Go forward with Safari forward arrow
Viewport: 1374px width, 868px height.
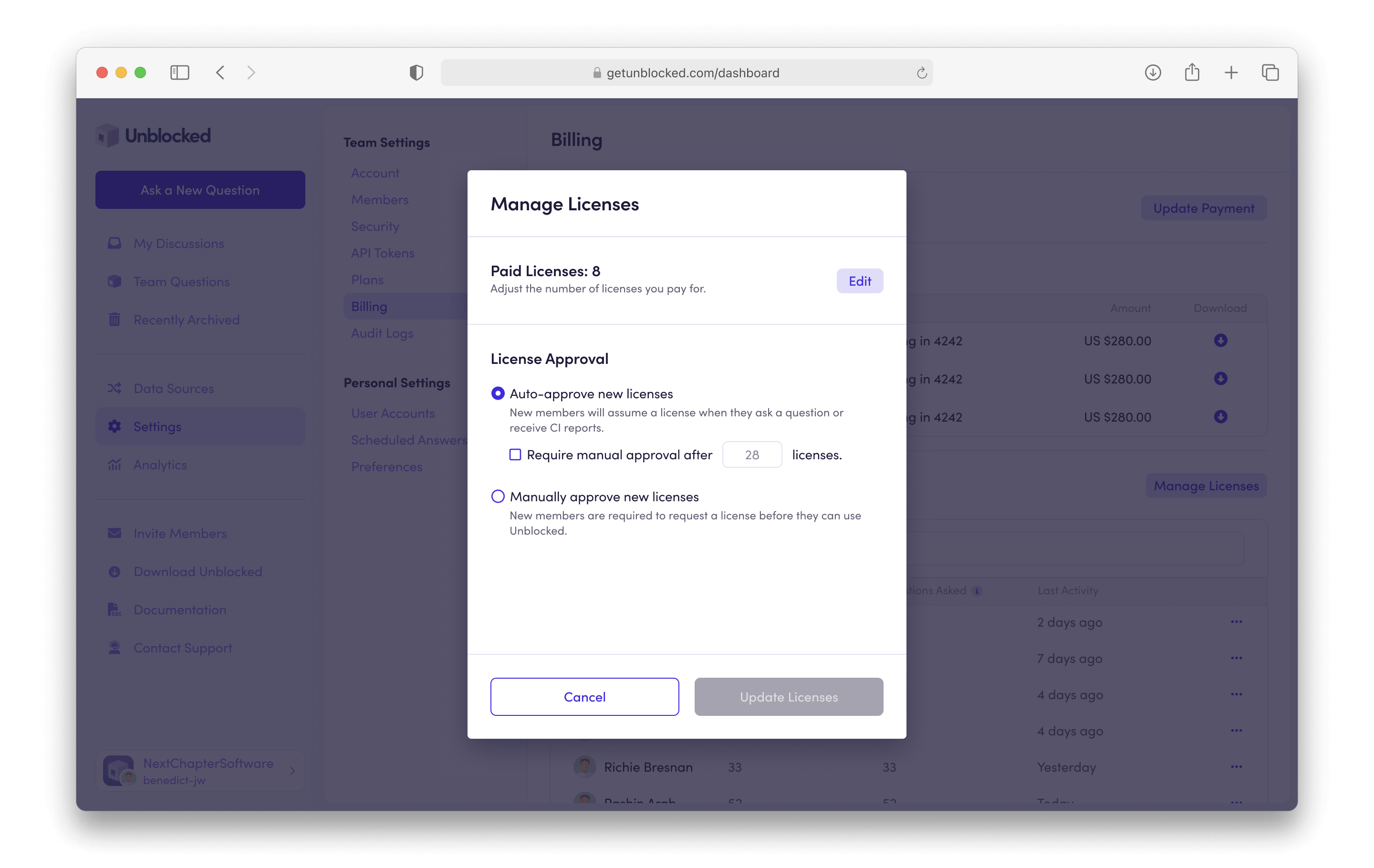click(x=251, y=72)
